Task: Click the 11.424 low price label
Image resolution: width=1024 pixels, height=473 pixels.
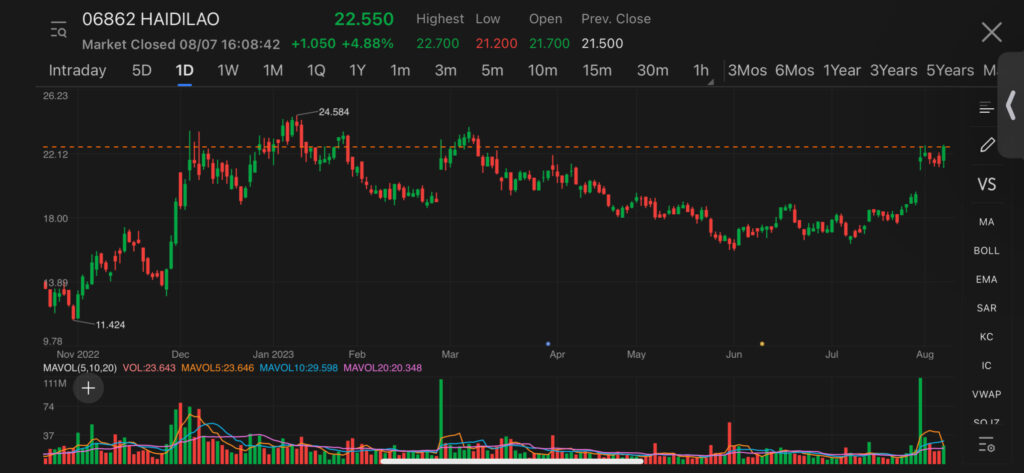Action: tap(110, 325)
